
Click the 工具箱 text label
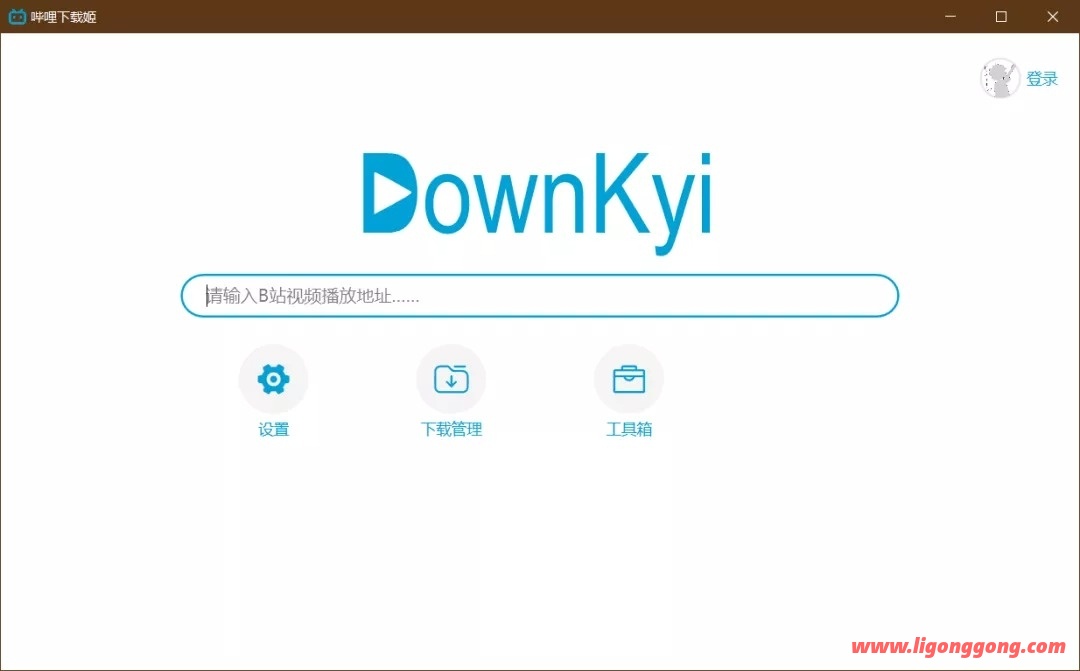coord(629,430)
